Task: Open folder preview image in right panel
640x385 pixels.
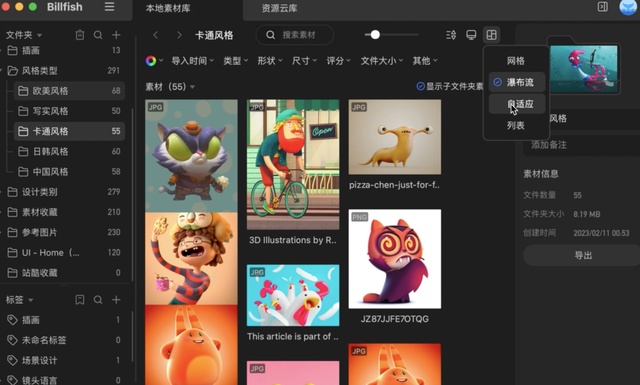Action: 584,69
